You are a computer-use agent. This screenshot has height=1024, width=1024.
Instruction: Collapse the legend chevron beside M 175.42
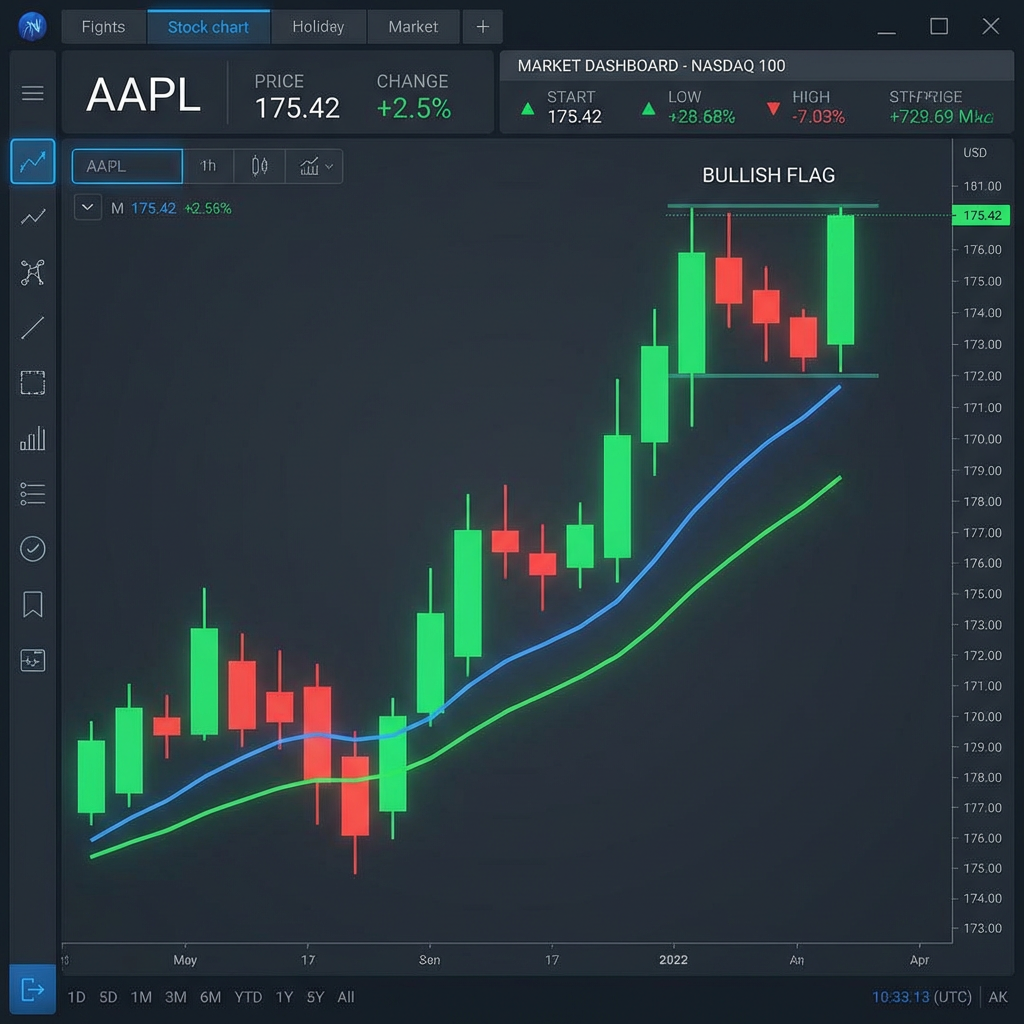click(88, 208)
